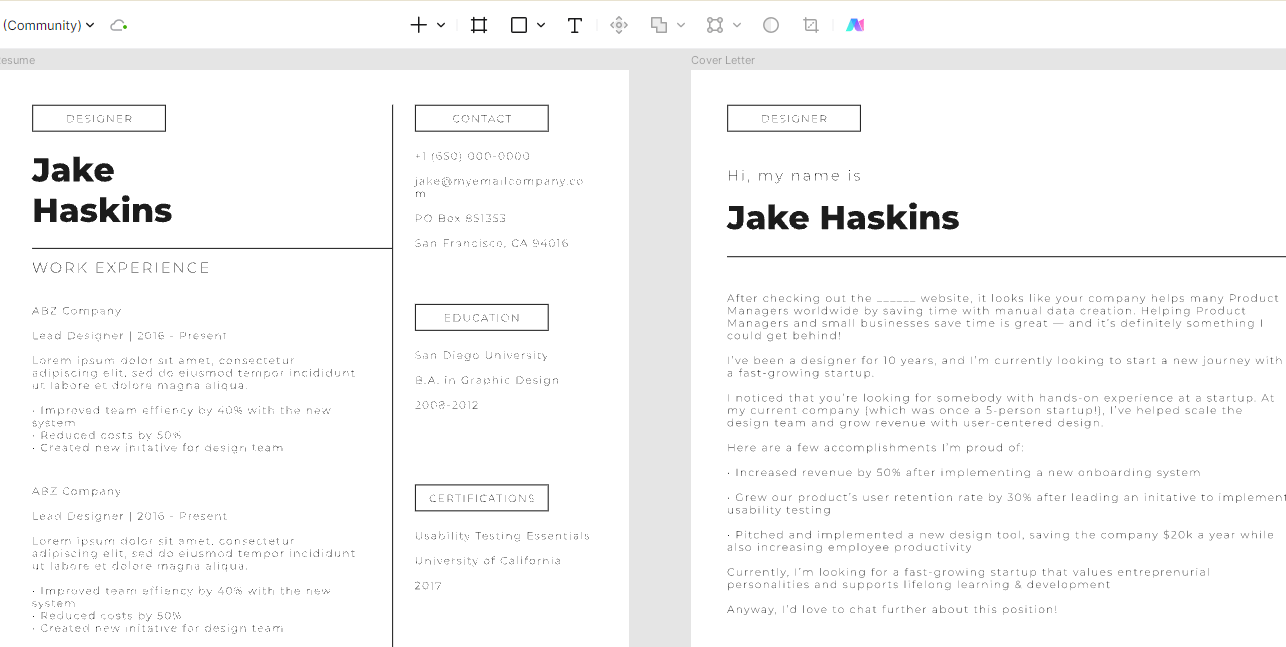This screenshot has width=1286, height=647.
Task: Click the EDUCATION section box
Action: click(x=482, y=317)
